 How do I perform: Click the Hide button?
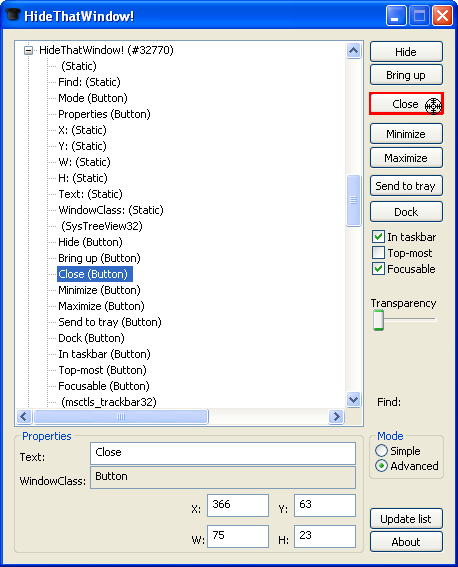coord(406,52)
